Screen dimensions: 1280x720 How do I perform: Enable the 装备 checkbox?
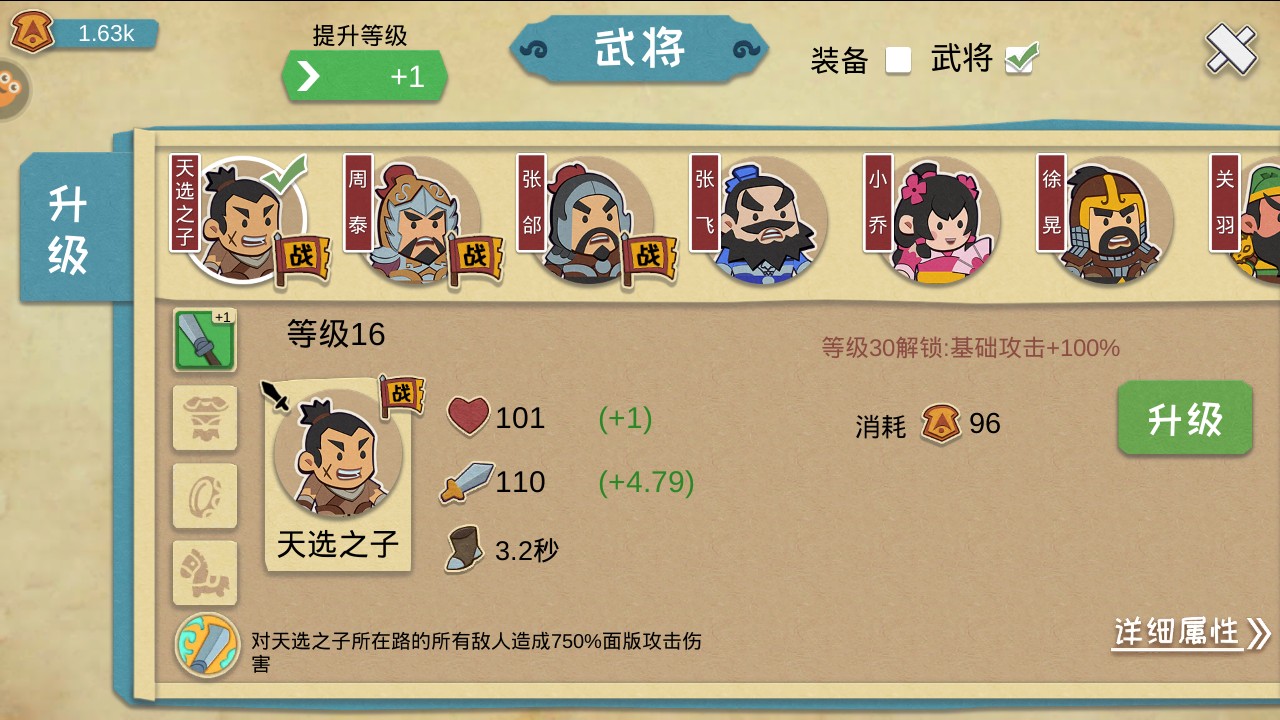(898, 60)
